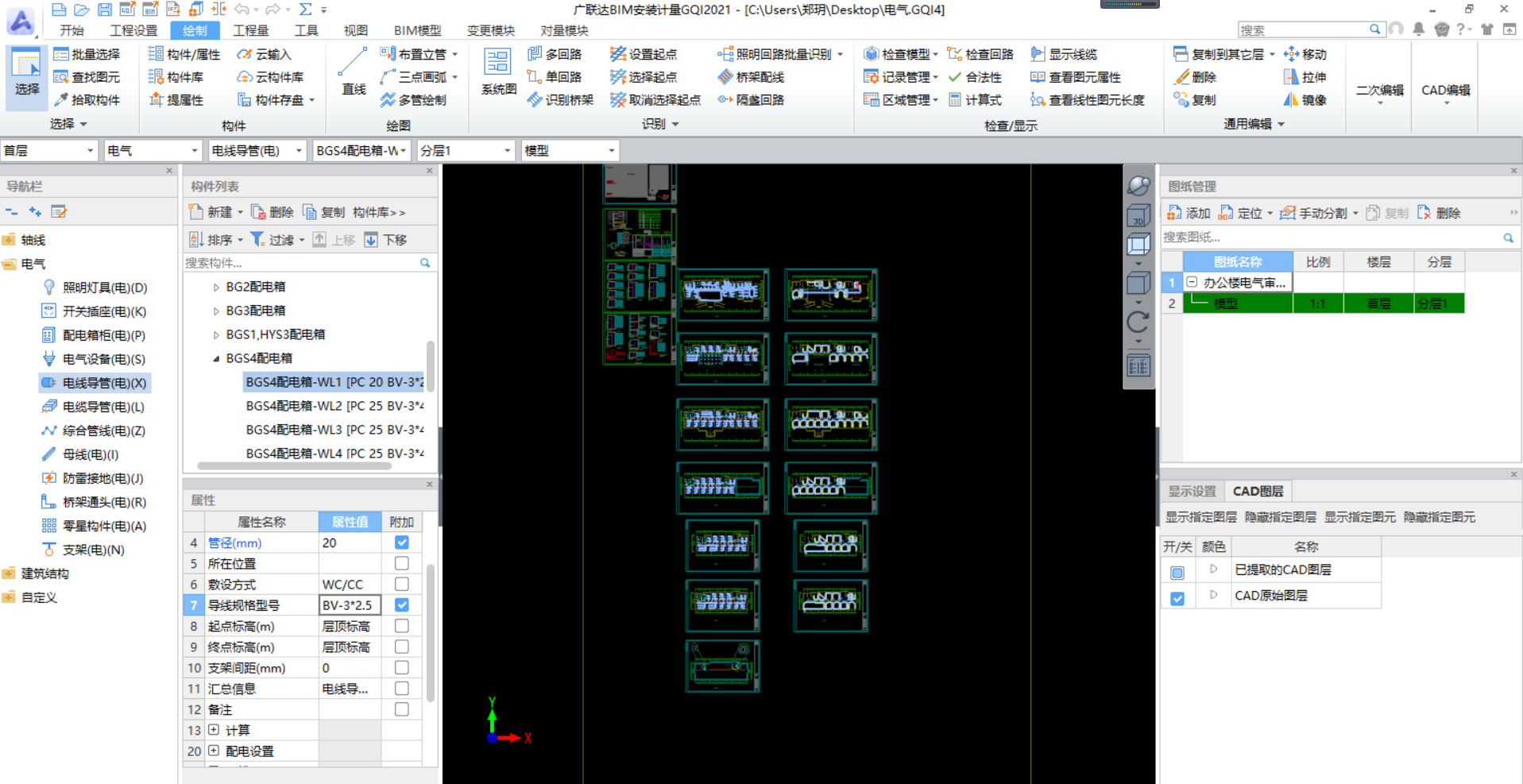Click 查看图元属性 view element properties

click(1076, 77)
